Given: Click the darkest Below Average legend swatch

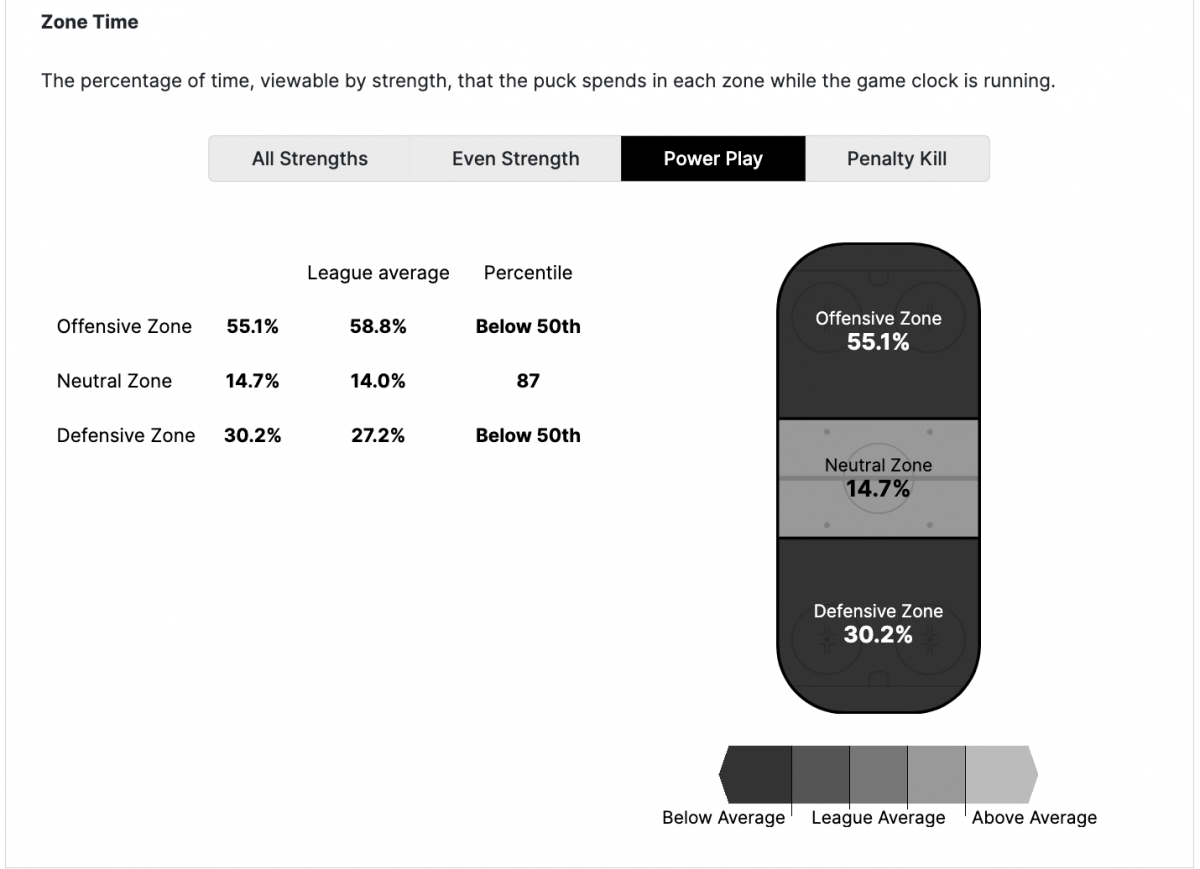Looking at the screenshot, I should 757,774.
